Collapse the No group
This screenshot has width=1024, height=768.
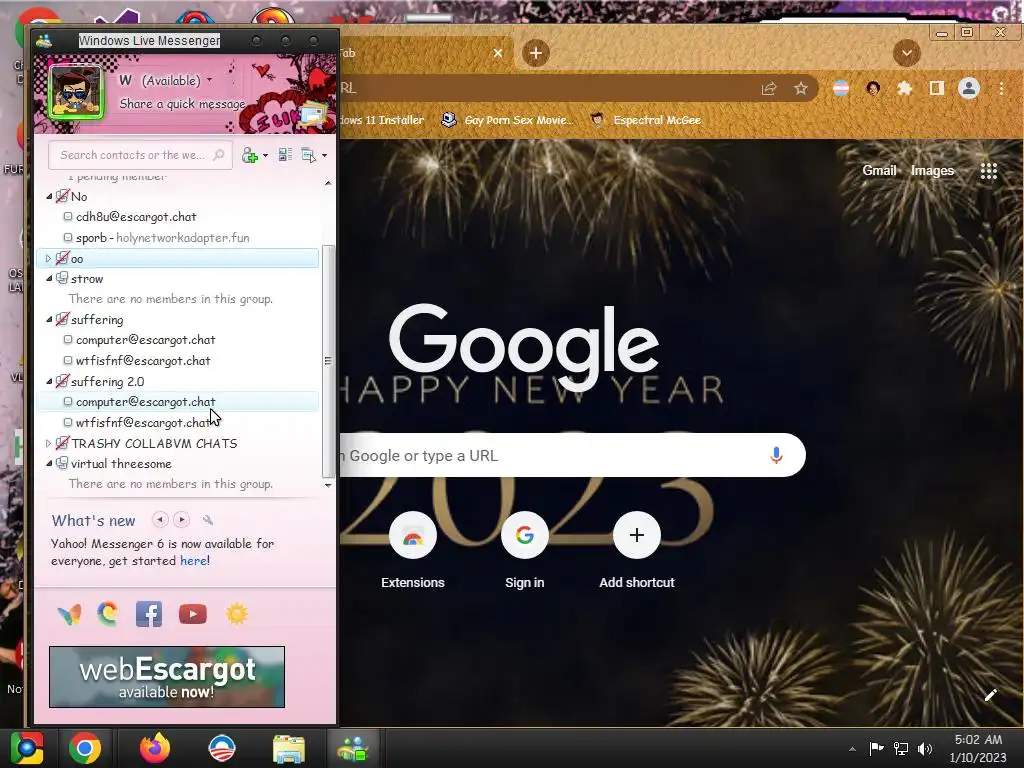tap(49, 196)
